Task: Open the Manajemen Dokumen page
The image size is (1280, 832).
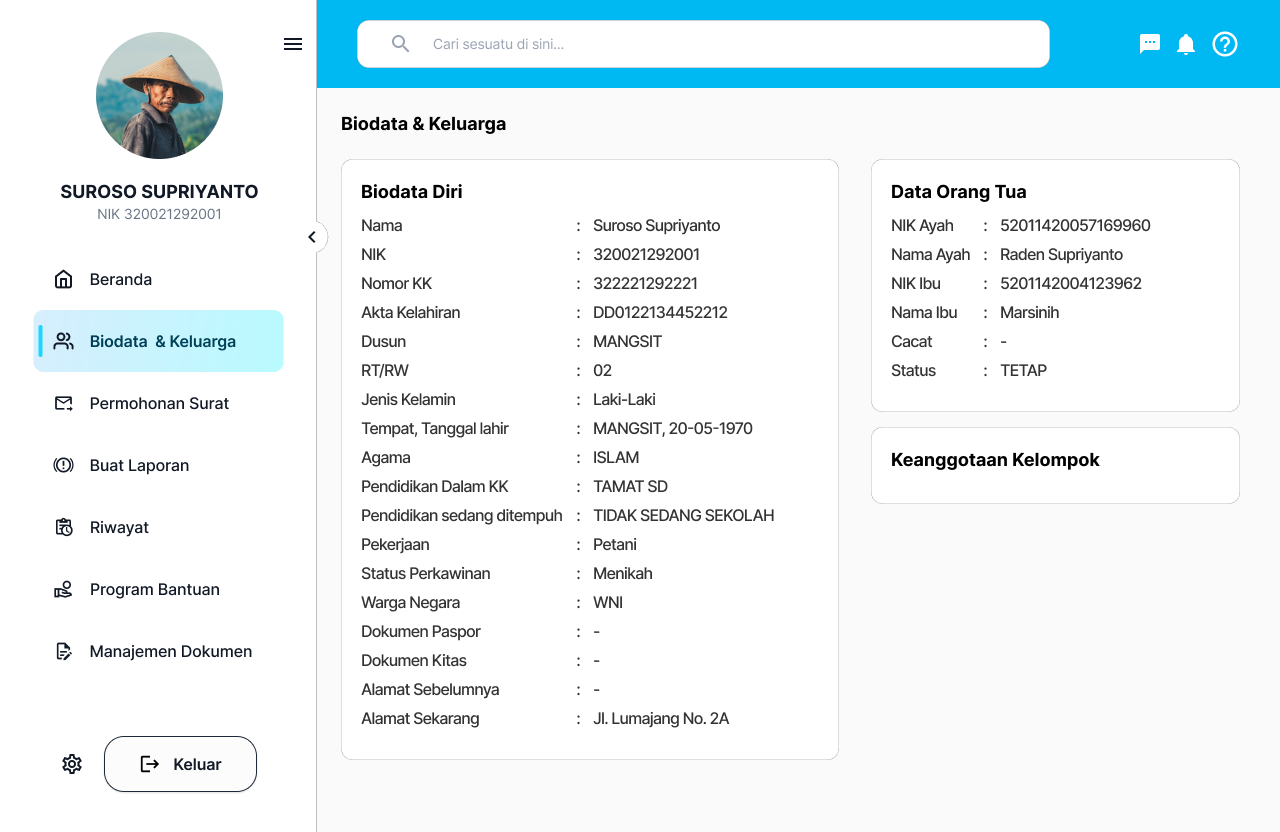Action: (x=170, y=651)
